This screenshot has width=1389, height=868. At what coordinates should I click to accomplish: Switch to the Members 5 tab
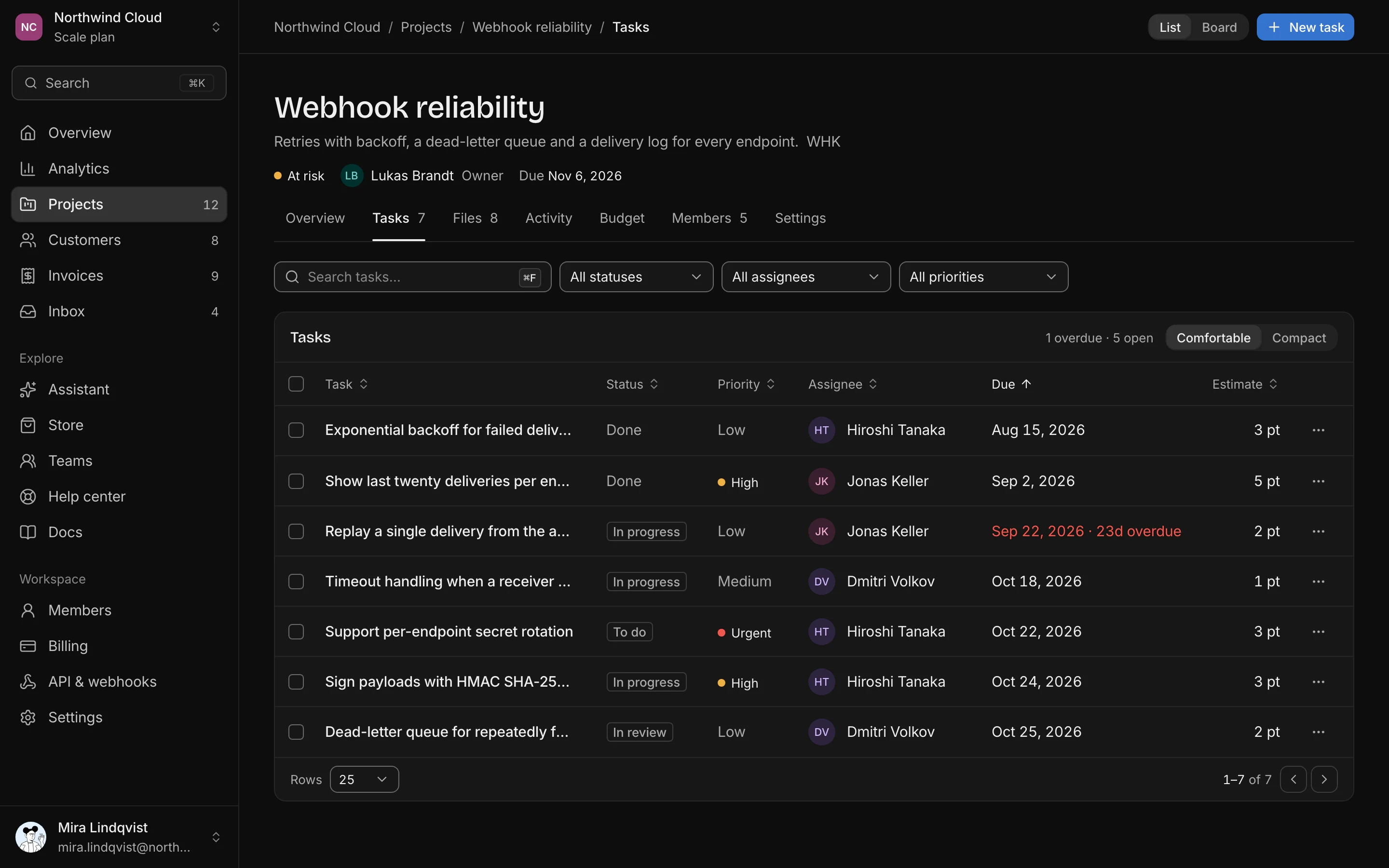pyautogui.click(x=709, y=218)
